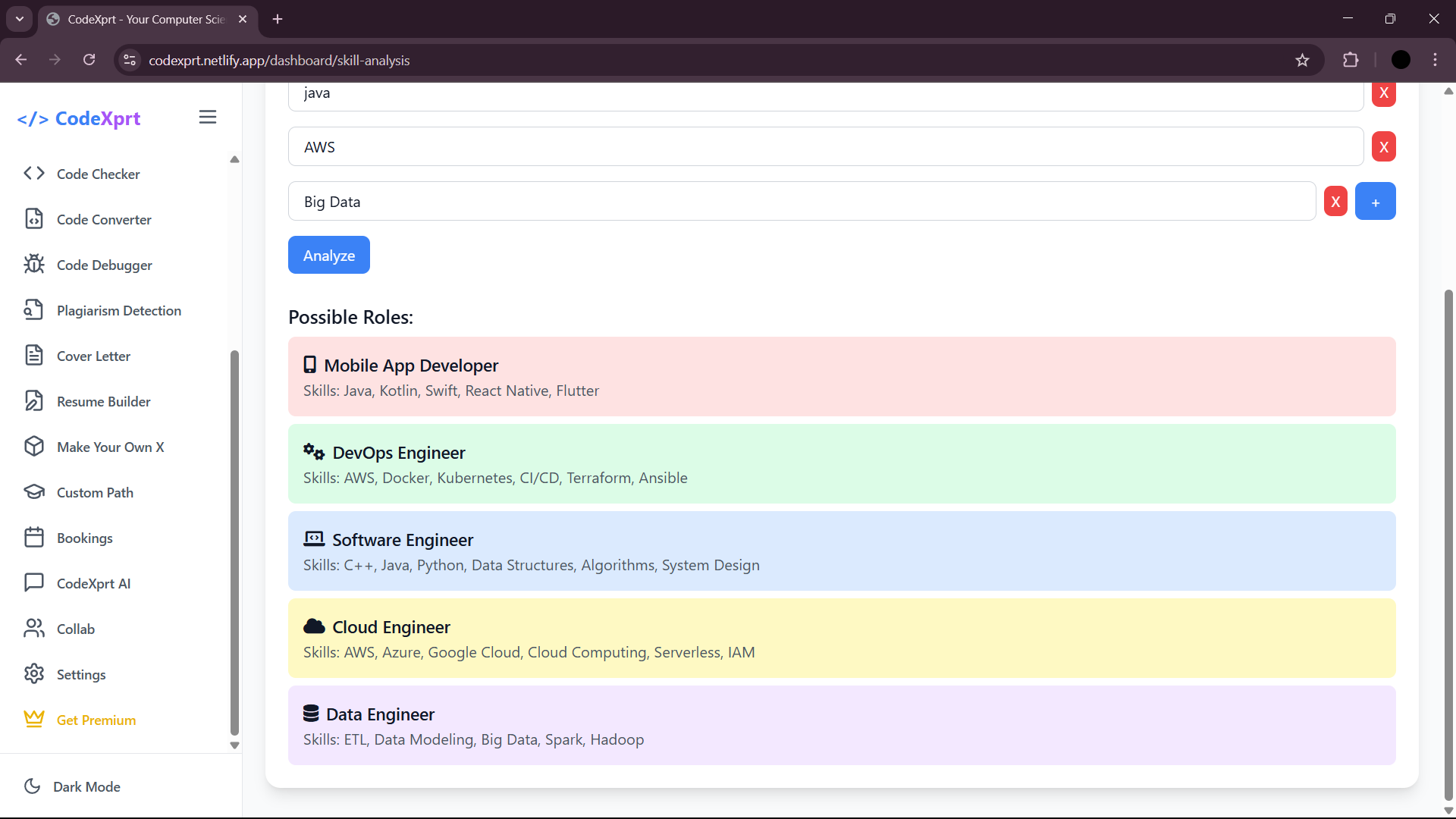
Task: Open Code Checker from the sidebar
Action: (x=98, y=174)
